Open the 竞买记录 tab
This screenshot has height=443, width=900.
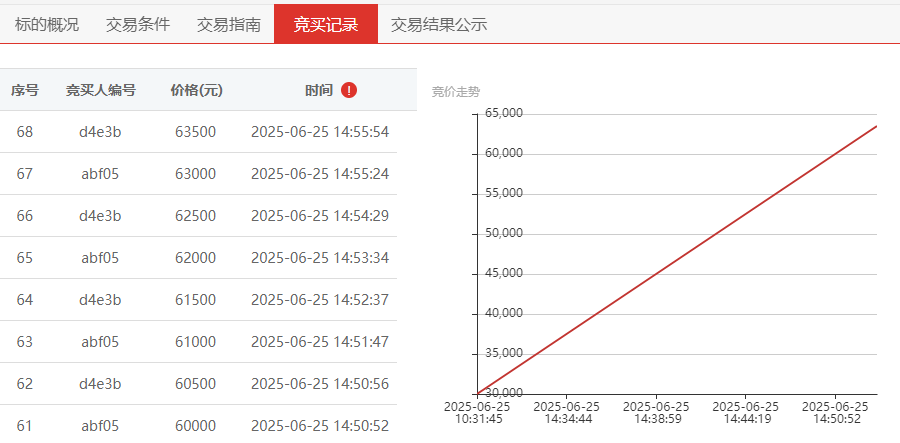tap(326, 25)
